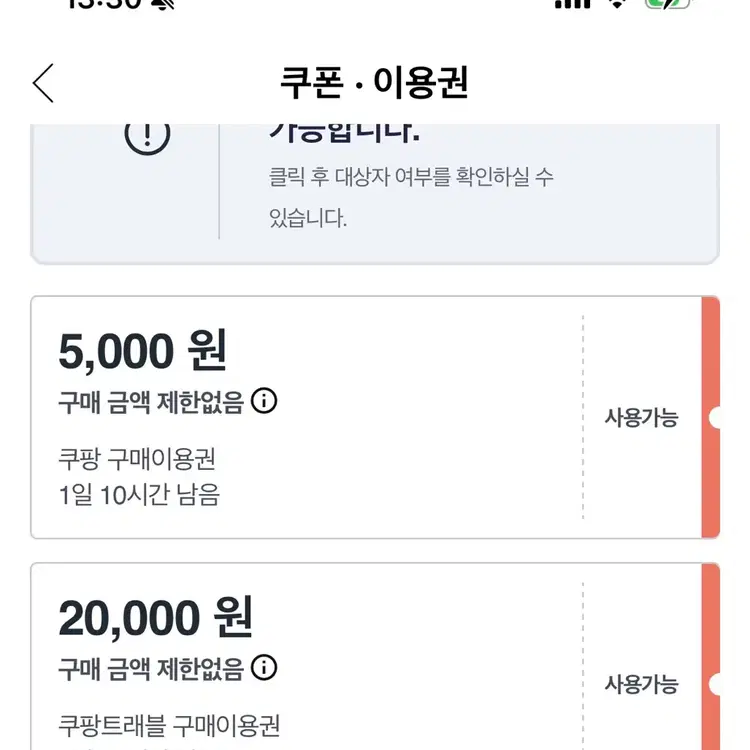750x750 pixels.
Task: Tap the battery icon in status bar
Action: tap(667, 4)
